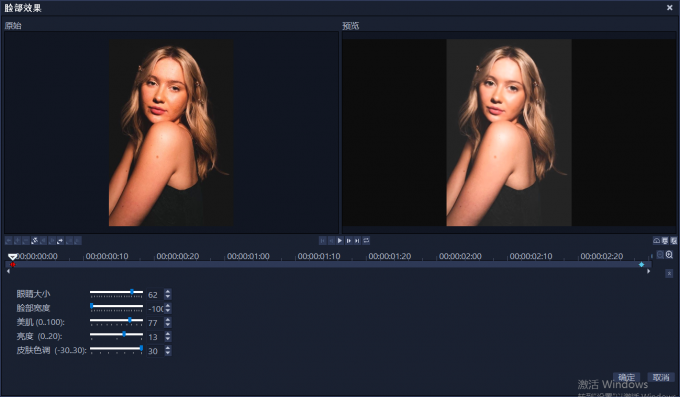Select the cyan end keyframe marker
Viewport: 680px width, 397px height.
point(641,264)
